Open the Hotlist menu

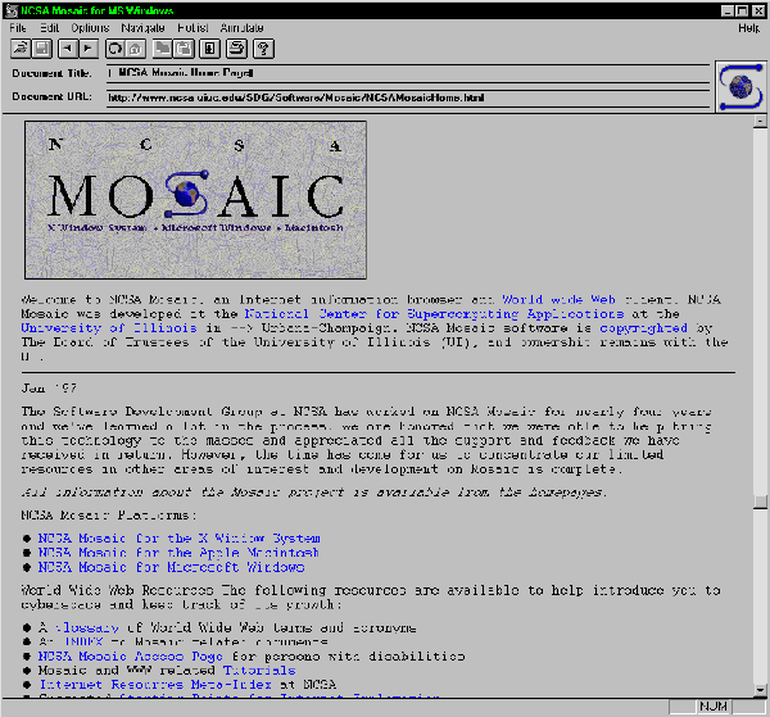click(x=193, y=28)
